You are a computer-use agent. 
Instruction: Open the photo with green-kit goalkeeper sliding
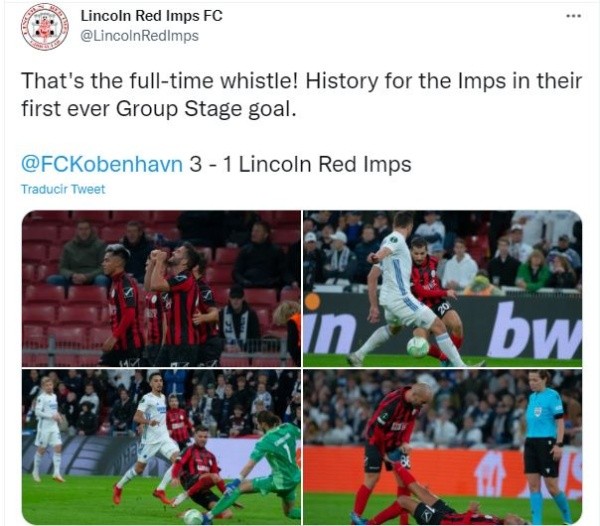[161, 447]
